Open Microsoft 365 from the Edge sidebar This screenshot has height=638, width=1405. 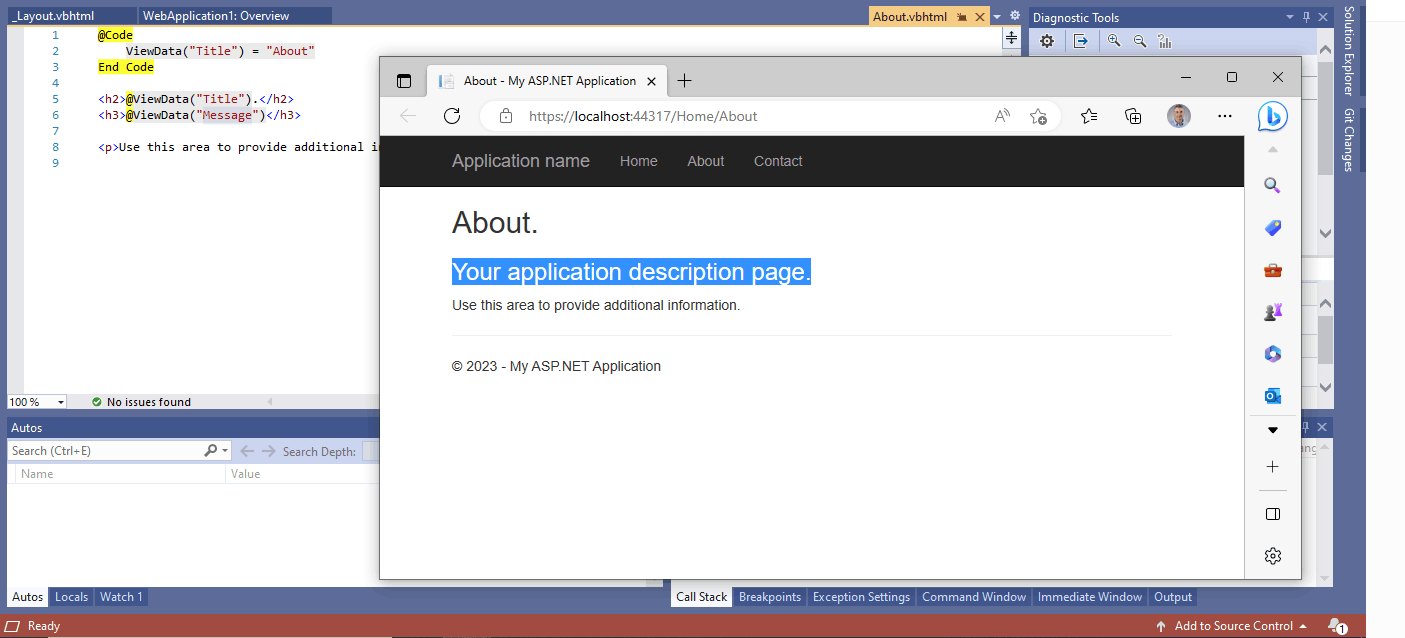(1272, 353)
